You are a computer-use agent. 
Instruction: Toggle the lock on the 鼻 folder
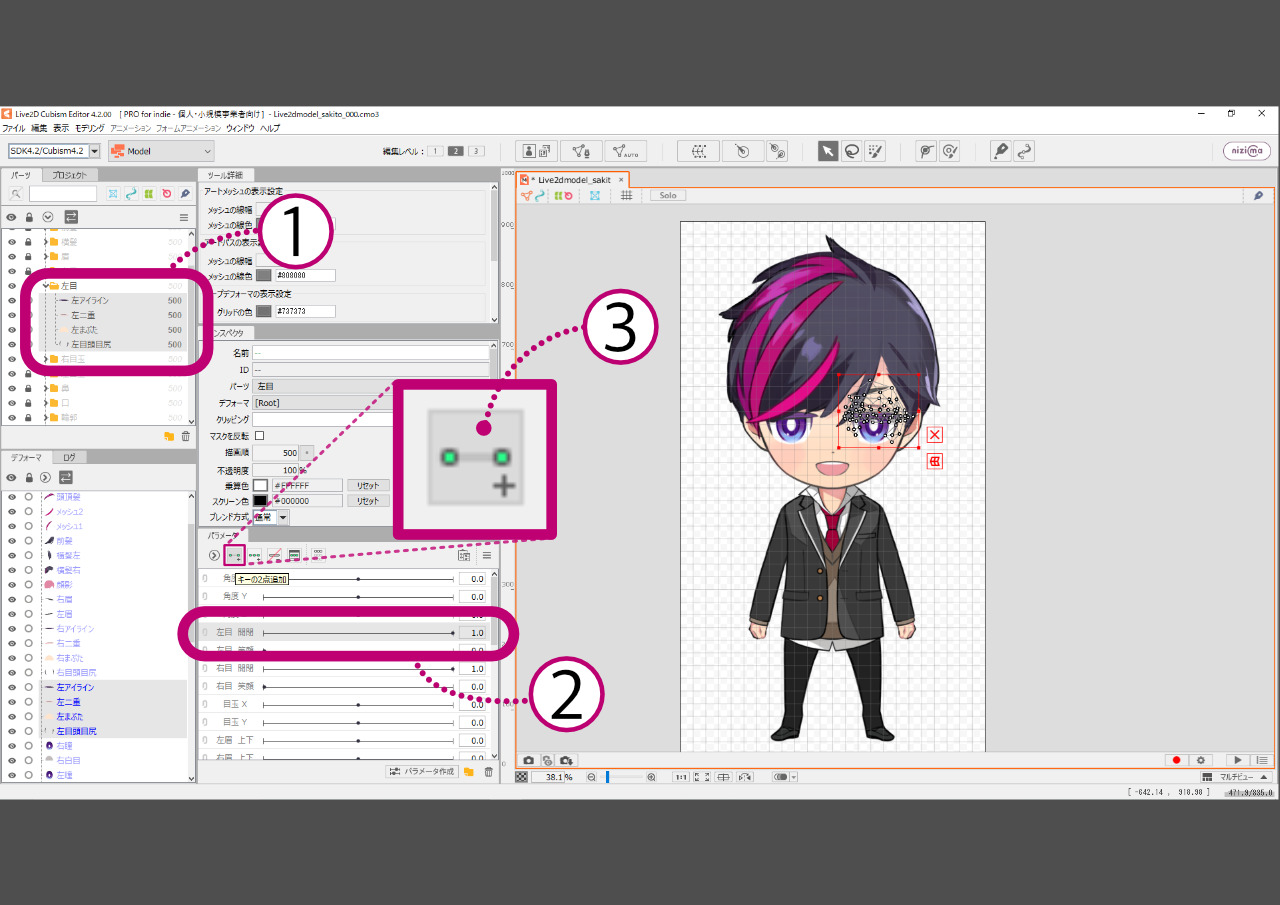tap(28, 388)
